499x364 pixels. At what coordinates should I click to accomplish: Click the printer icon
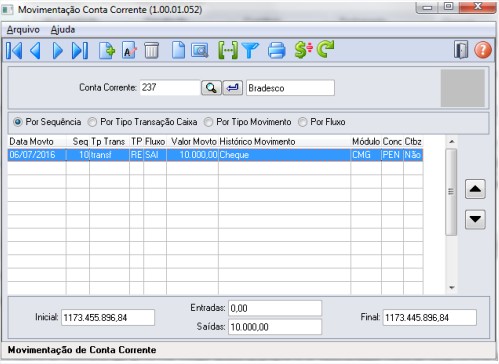277,51
